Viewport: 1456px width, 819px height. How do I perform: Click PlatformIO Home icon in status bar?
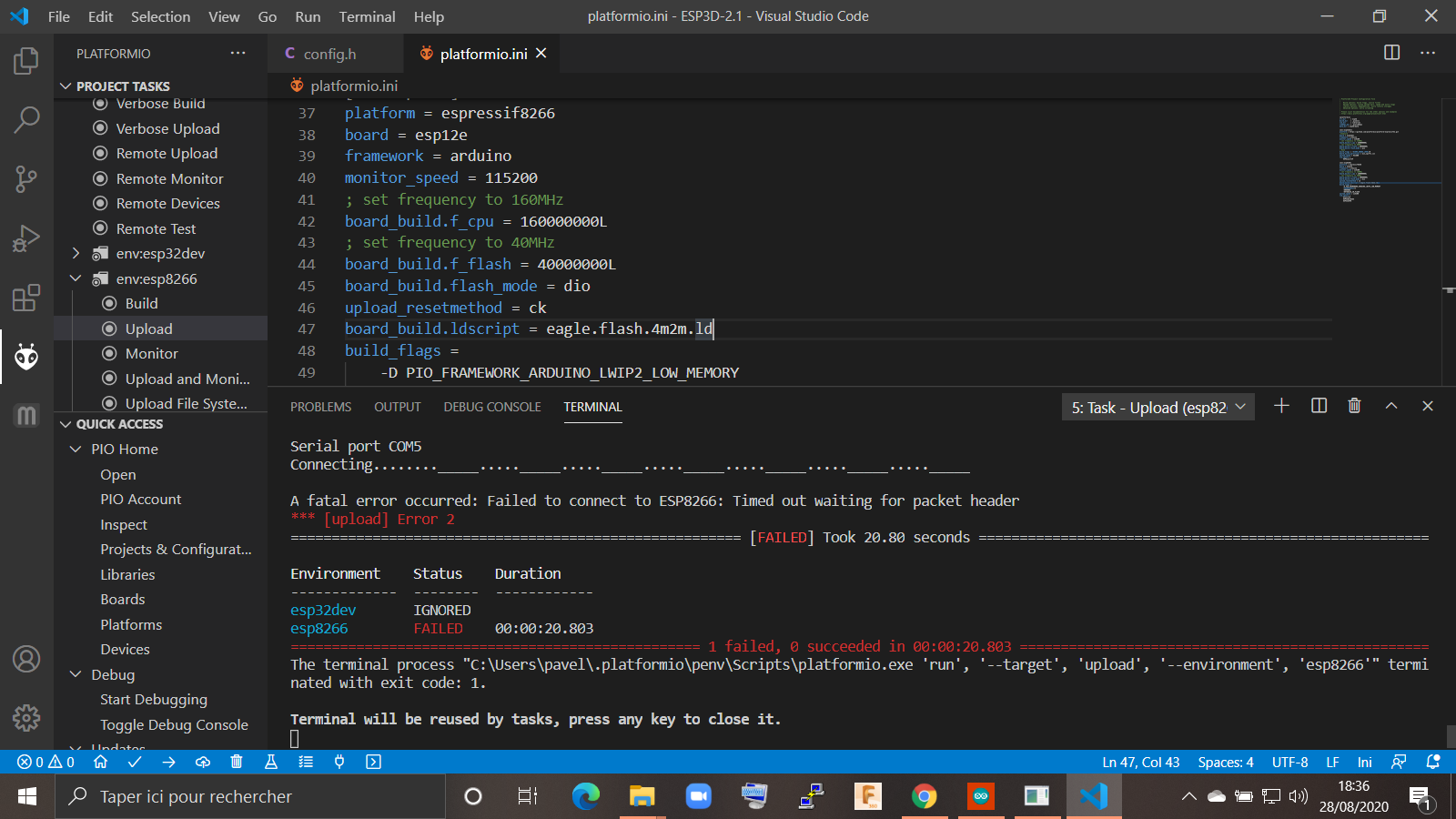(100, 762)
